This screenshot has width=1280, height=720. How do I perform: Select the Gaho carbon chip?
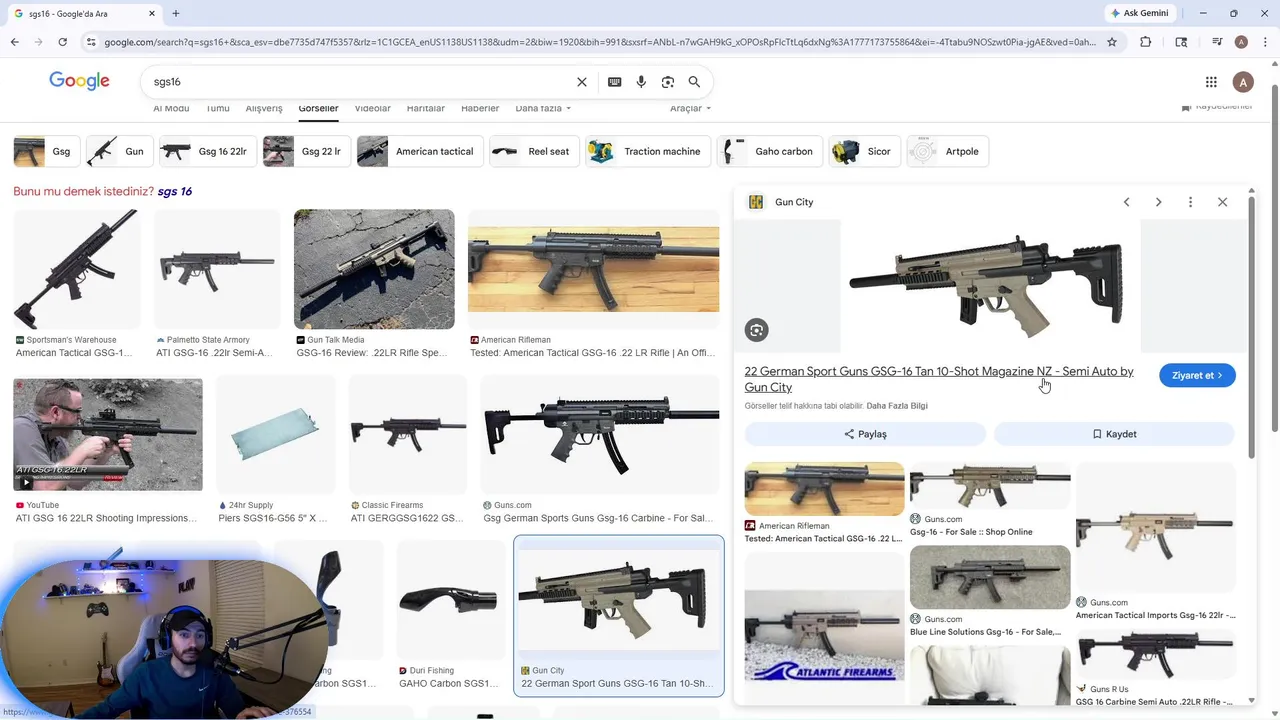click(770, 151)
